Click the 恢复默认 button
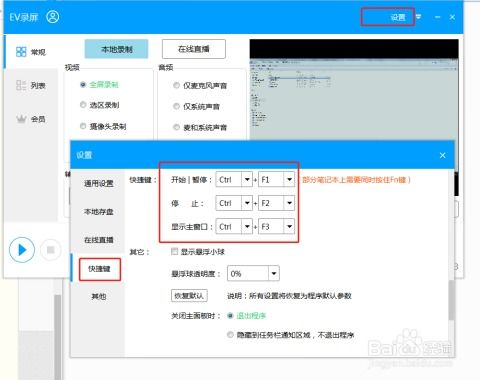Viewport: 480px width, 380px height. 189,296
